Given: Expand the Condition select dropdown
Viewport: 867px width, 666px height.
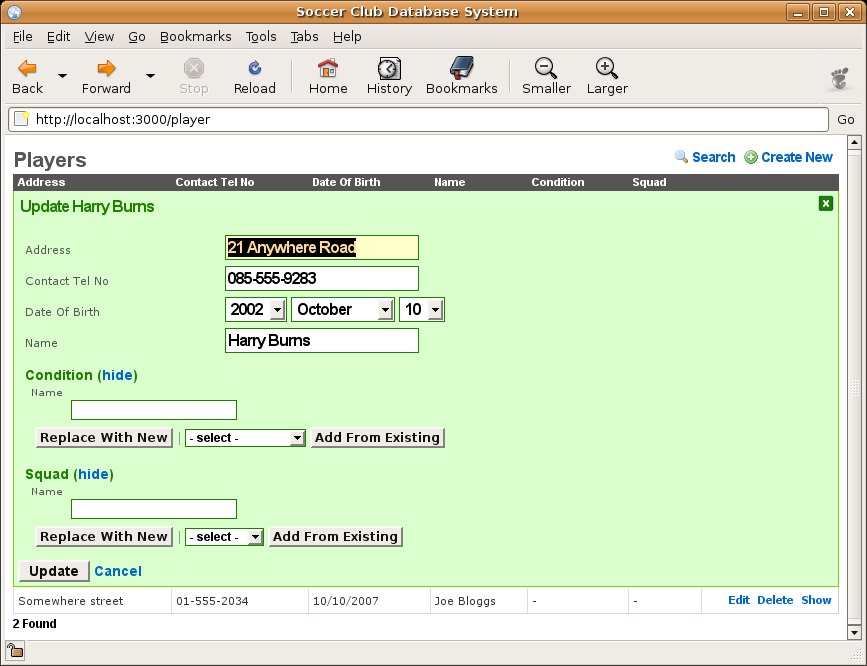Looking at the screenshot, I should pos(245,438).
